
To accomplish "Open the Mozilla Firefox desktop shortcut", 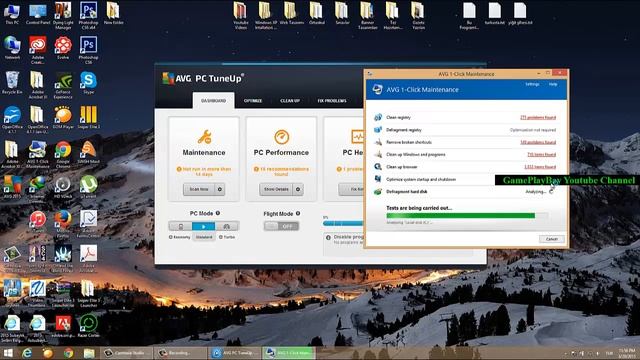I will pyautogui.click(x=63, y=224).
